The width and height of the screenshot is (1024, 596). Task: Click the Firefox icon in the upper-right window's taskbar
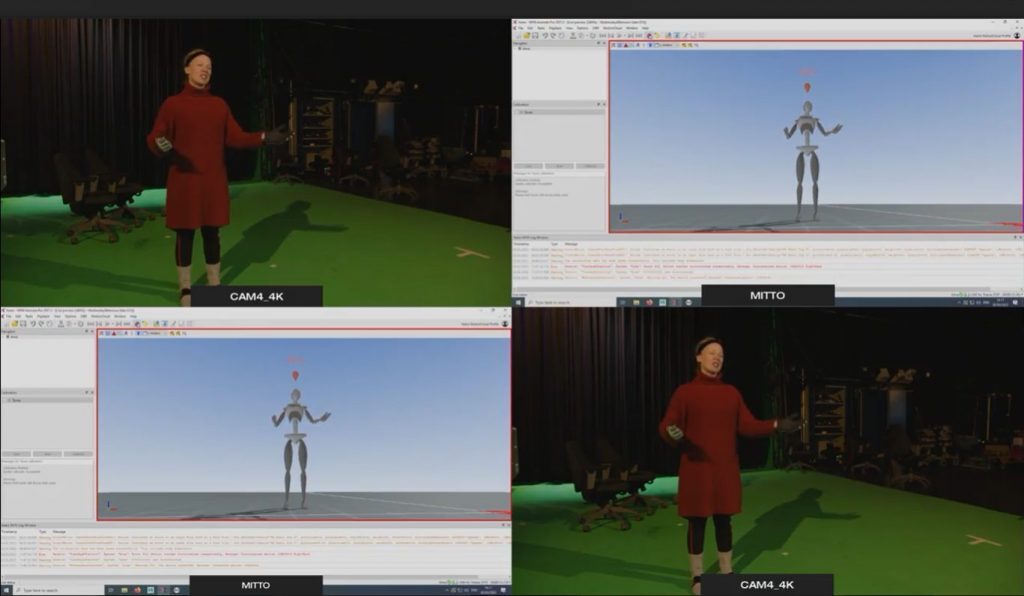(x=649, y=301)
